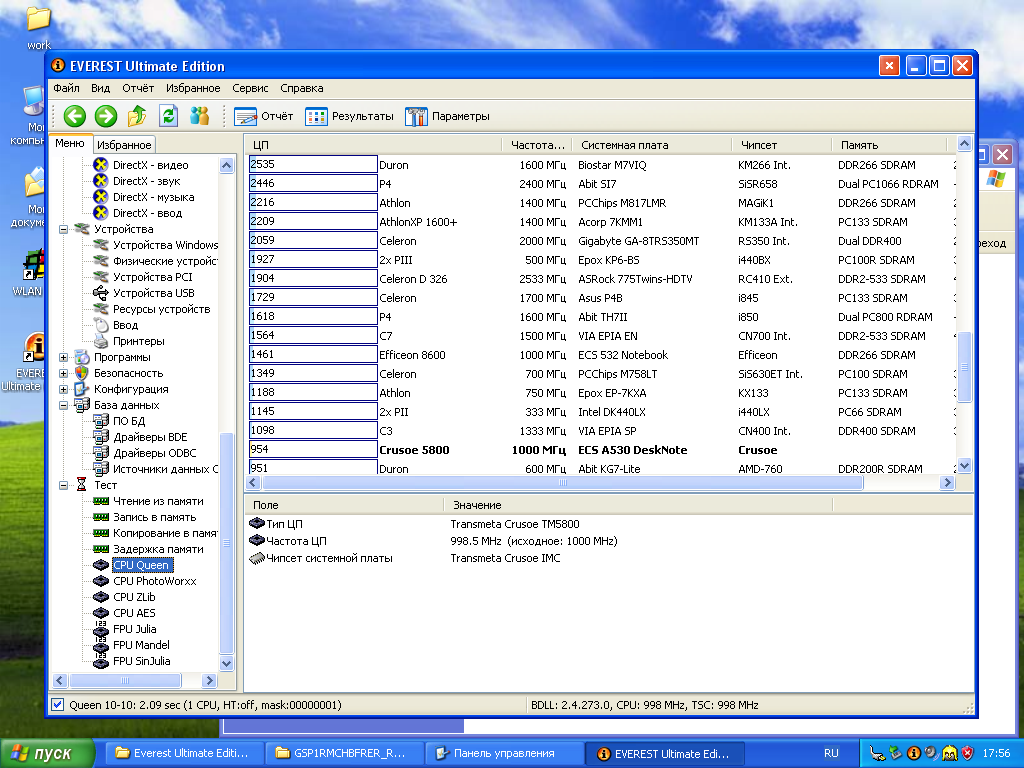The image size is (1024, 768).
Task: Switch to GSP1RMCHBFRER taskbar button
Action: (x=344, y=754)
